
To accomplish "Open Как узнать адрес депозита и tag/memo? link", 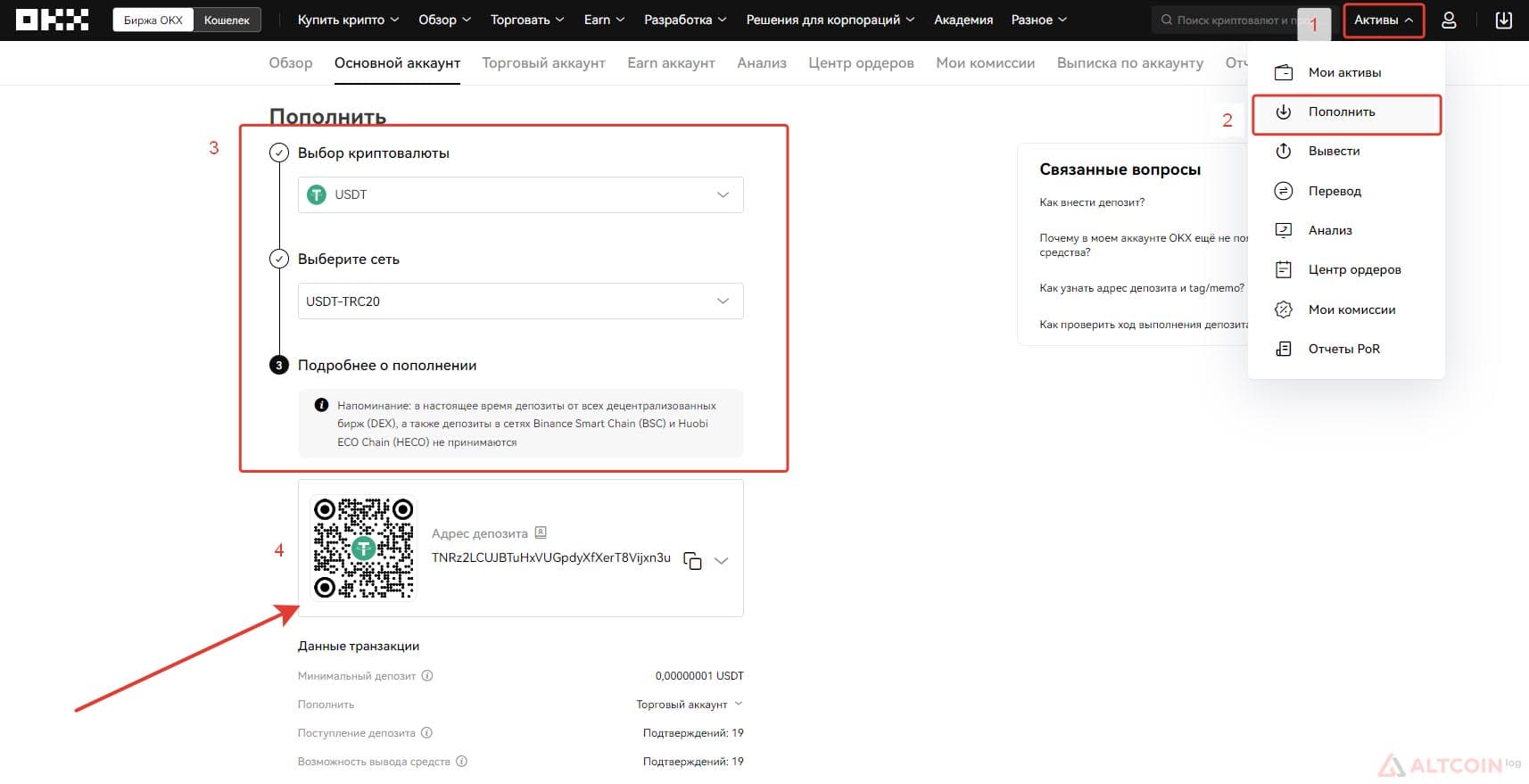I will click(x=1141, y=288).
